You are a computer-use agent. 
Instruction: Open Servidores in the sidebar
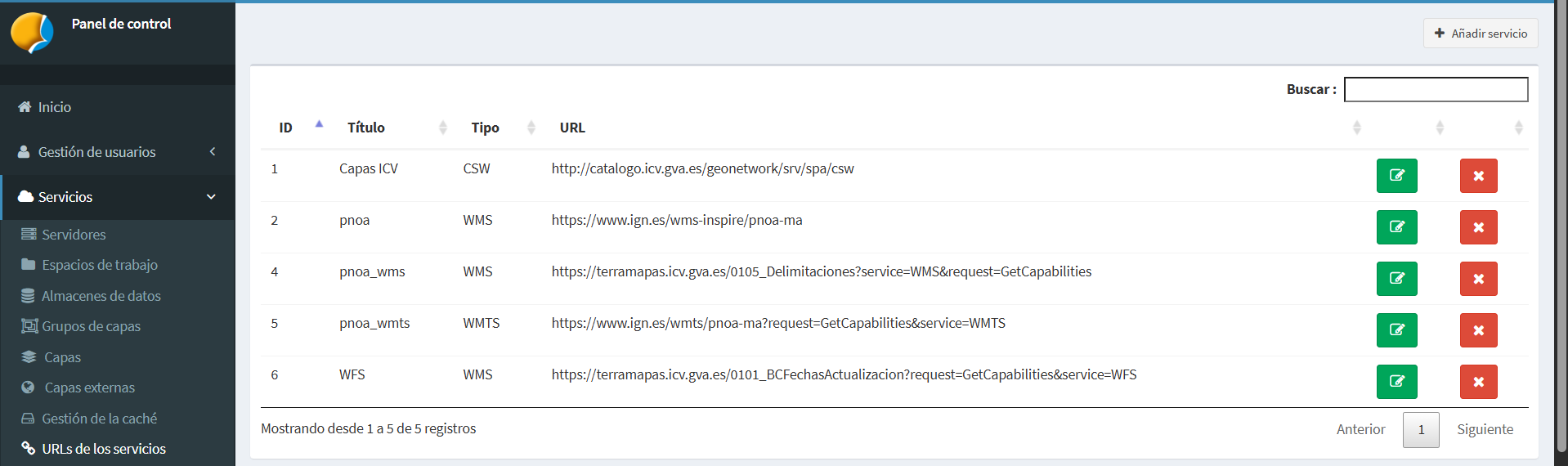coord(74,235)
